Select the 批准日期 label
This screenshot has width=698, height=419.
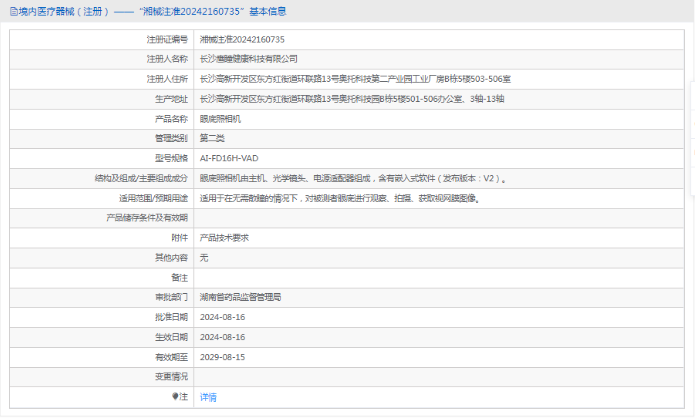[x=171, y=317]
